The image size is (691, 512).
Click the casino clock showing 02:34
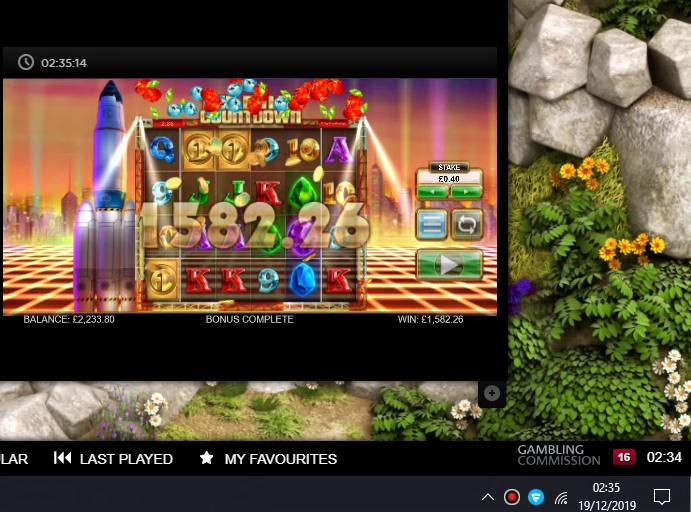pyautogui.click(x=664, y=457)
